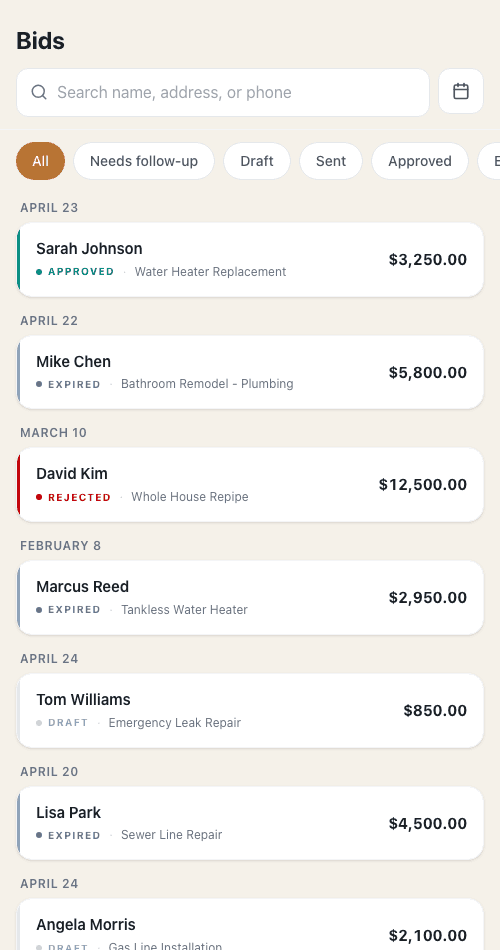Screen dimensions: 500x950
Task: Focus the search name, address, or phone field
Action: pyautogui.click(x=222, y=92)
